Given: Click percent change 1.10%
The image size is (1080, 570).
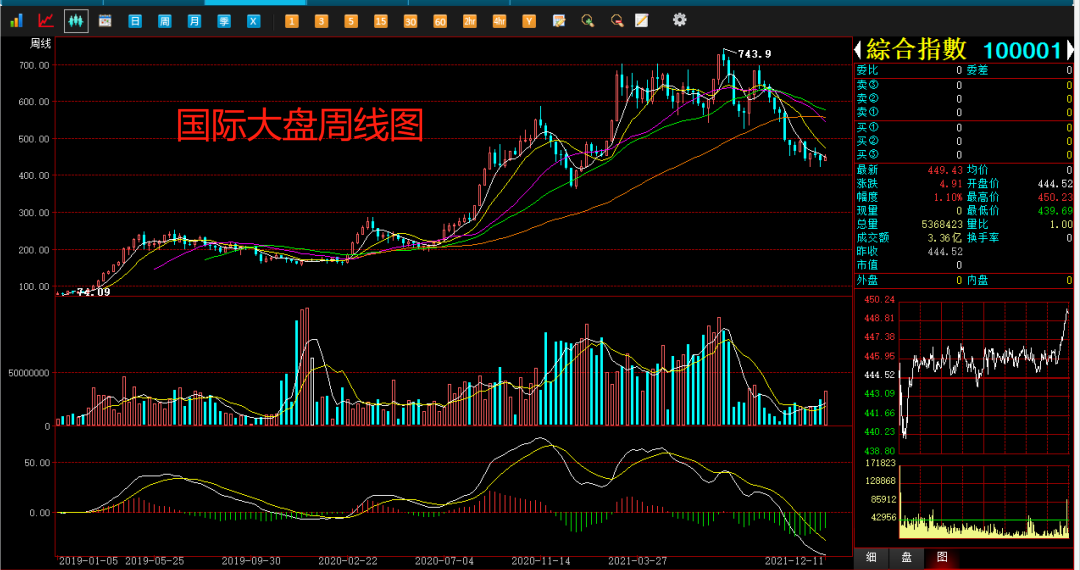Looking at the screenshot, I should (x=948, y=198).
